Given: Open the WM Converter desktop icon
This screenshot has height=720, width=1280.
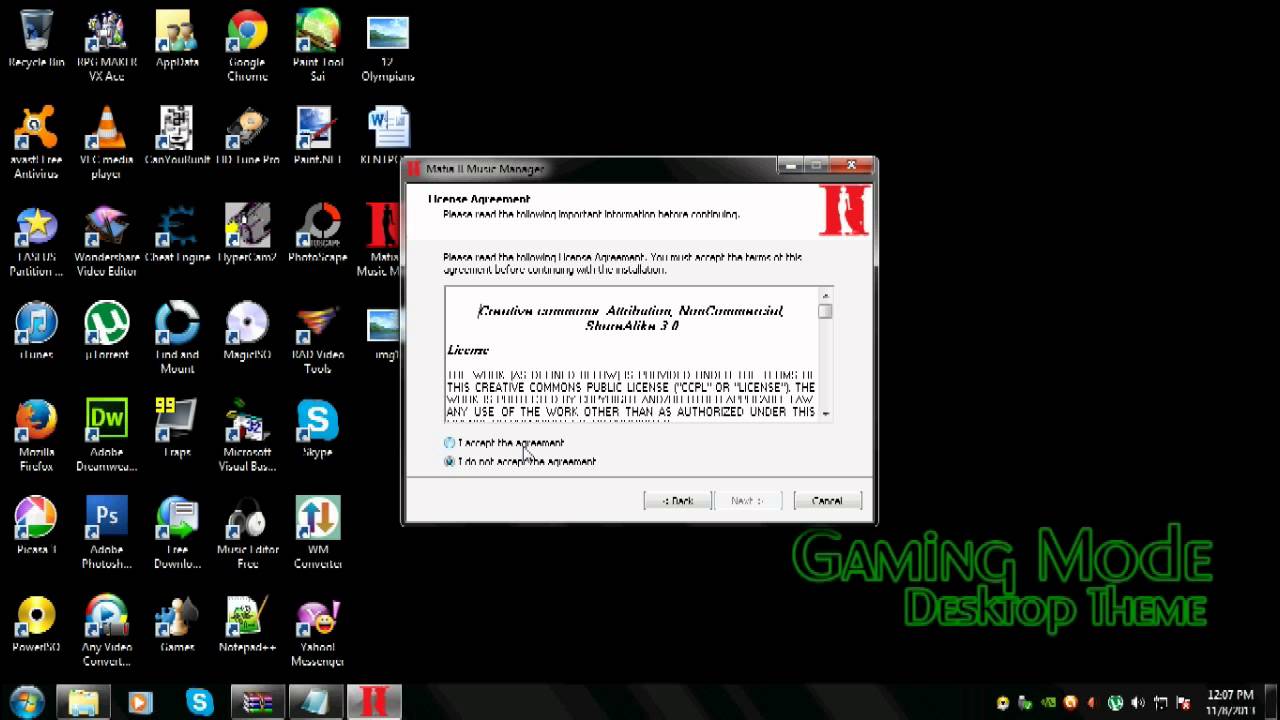Looking at the screenshot, I should [x=318, y=533].
